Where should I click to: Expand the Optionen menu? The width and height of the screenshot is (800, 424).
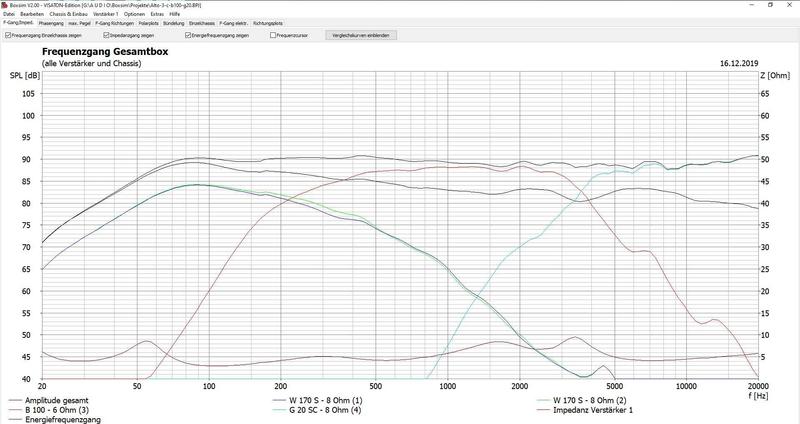pyautogui.click(x=134, y=14)
